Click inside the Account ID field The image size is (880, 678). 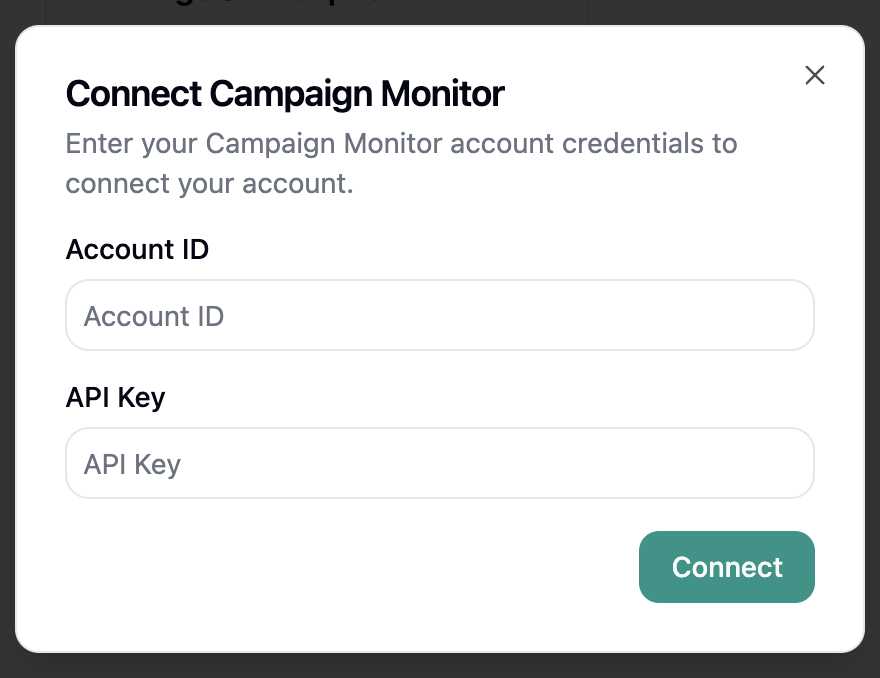(x=440, y=315)
